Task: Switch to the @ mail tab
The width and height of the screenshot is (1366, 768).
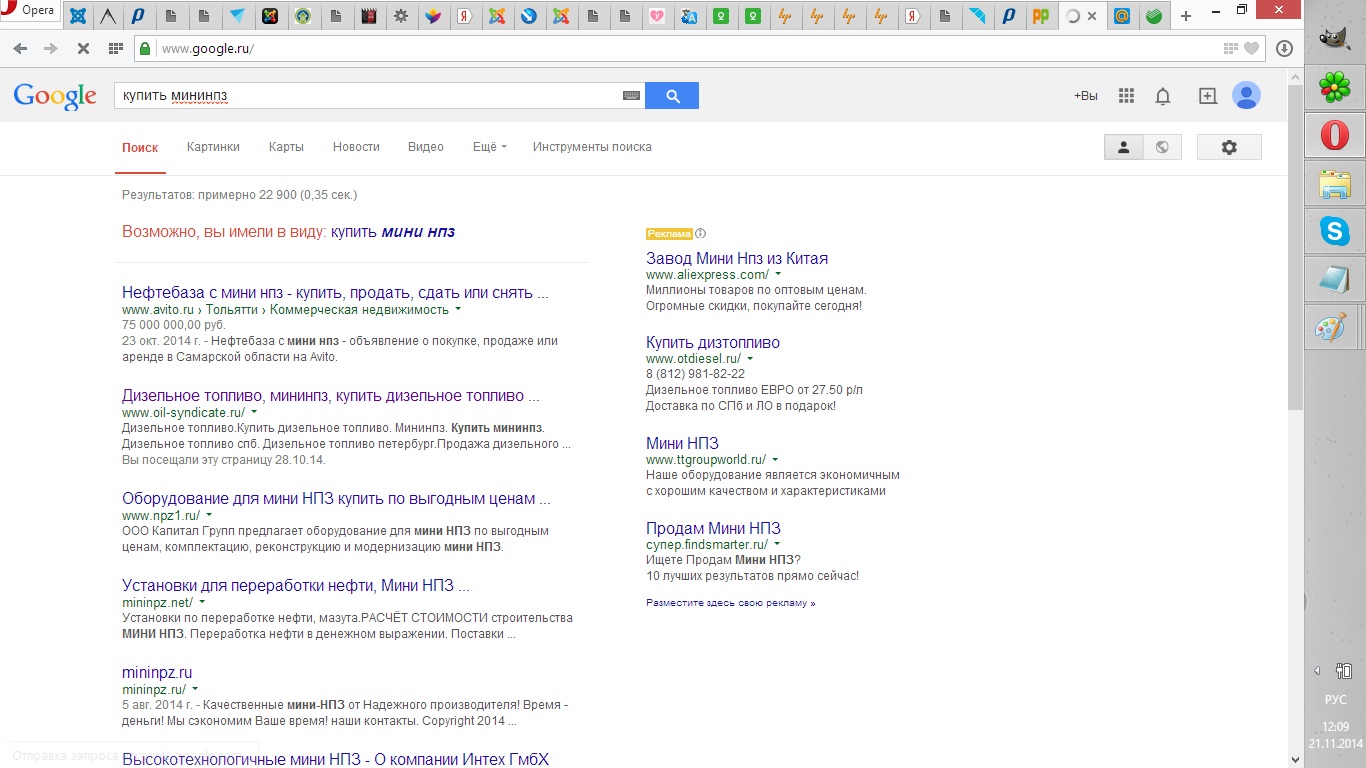Action: click(1122, 16)
